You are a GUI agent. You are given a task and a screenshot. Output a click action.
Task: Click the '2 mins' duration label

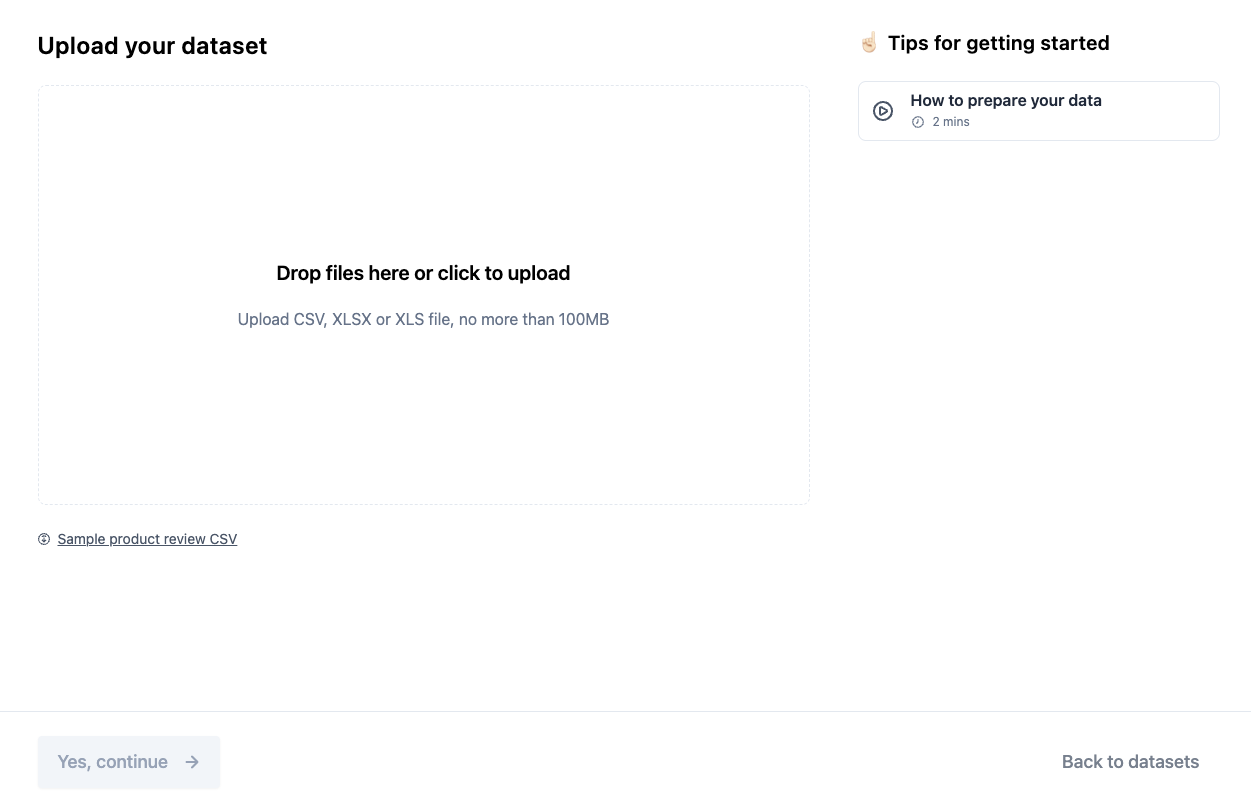951,122
